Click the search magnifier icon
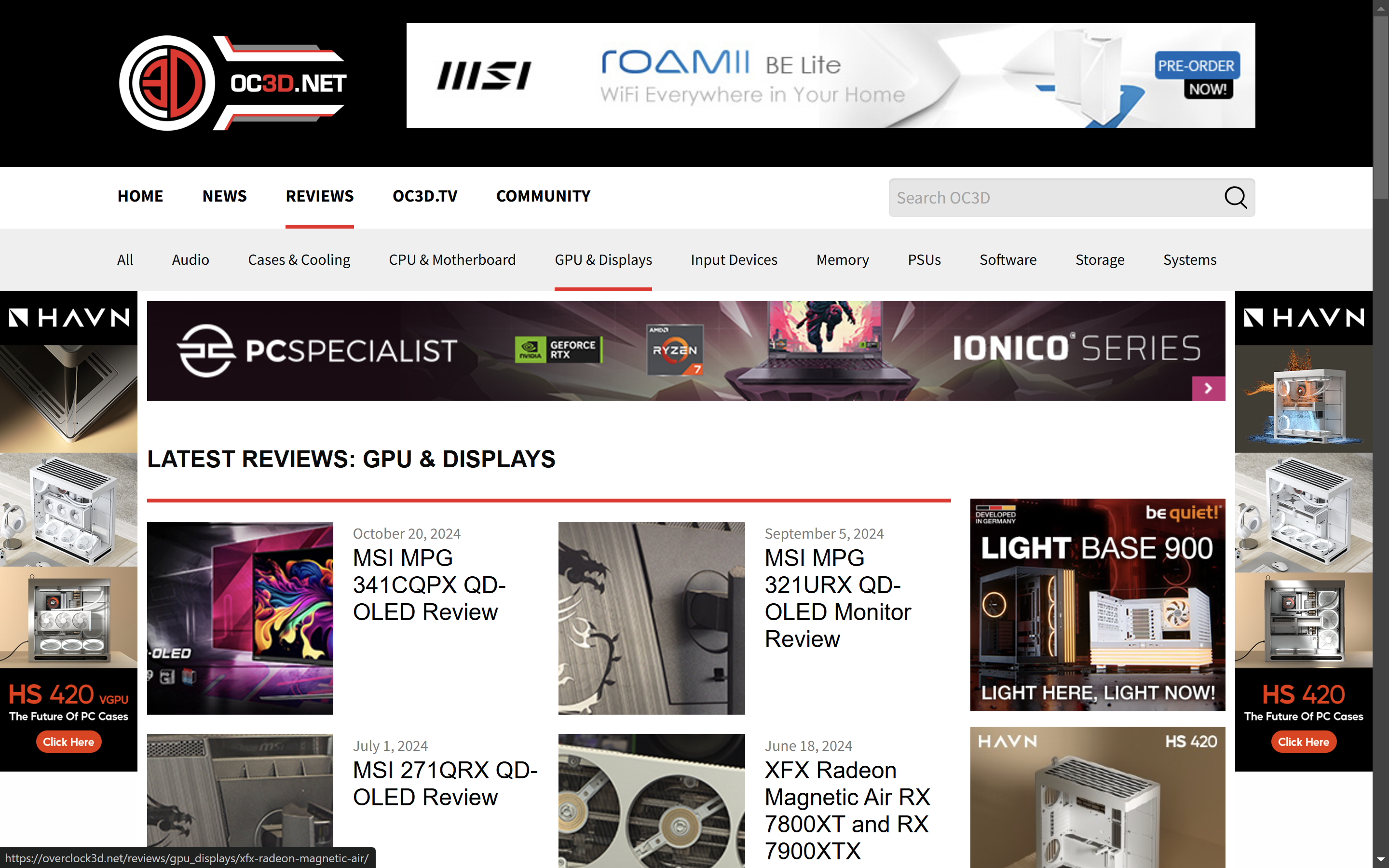This screenshot has height=868, width=1389. click(1235, 198)
